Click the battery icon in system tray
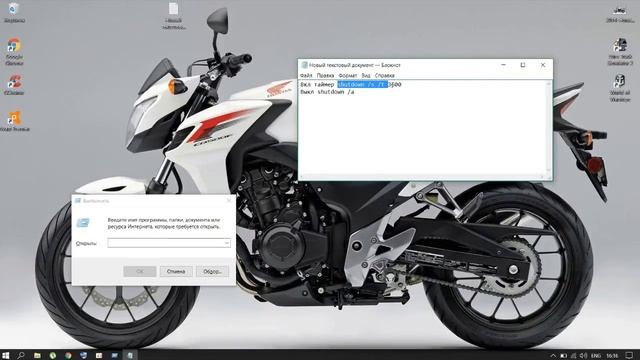Screen dimensions: 640x360 click(563, 356)
